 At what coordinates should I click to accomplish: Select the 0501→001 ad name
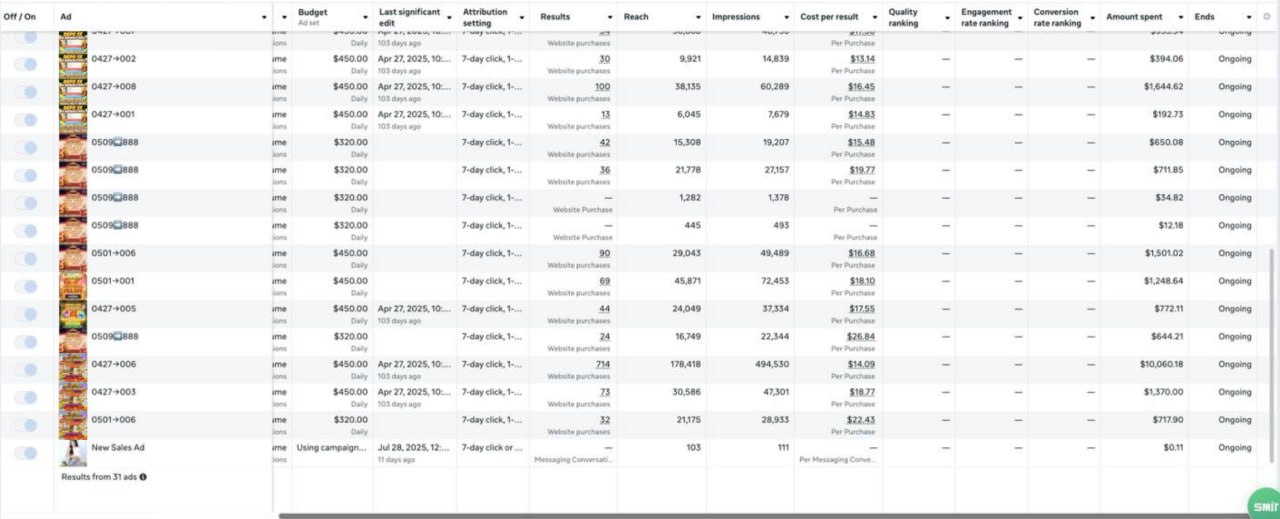click(x=114, y=281)
